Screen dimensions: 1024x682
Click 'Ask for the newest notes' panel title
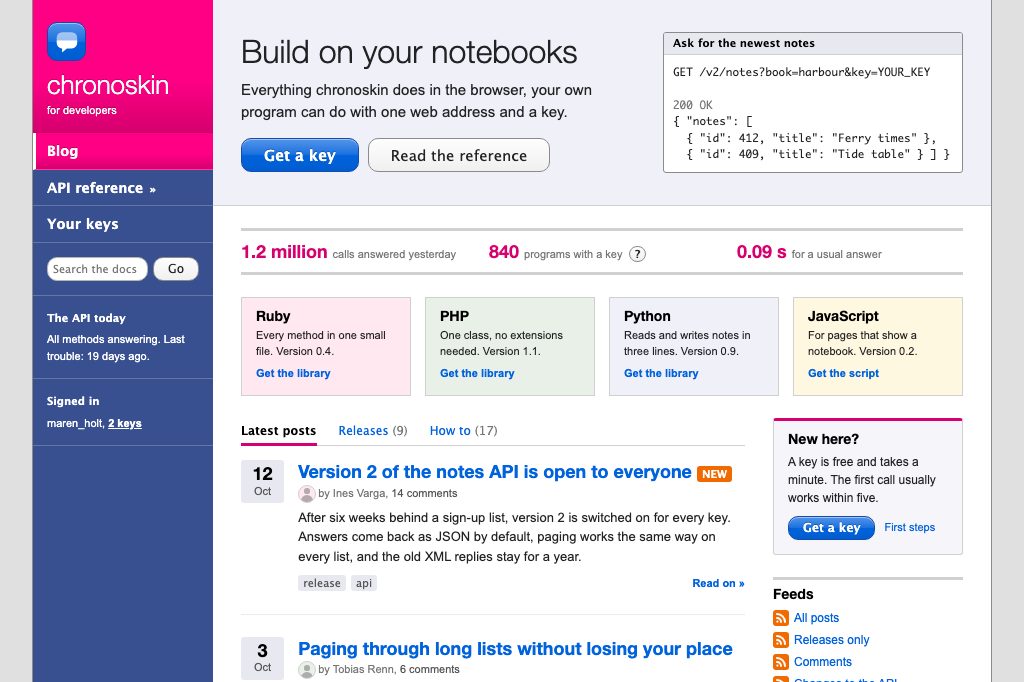point(744,43)
